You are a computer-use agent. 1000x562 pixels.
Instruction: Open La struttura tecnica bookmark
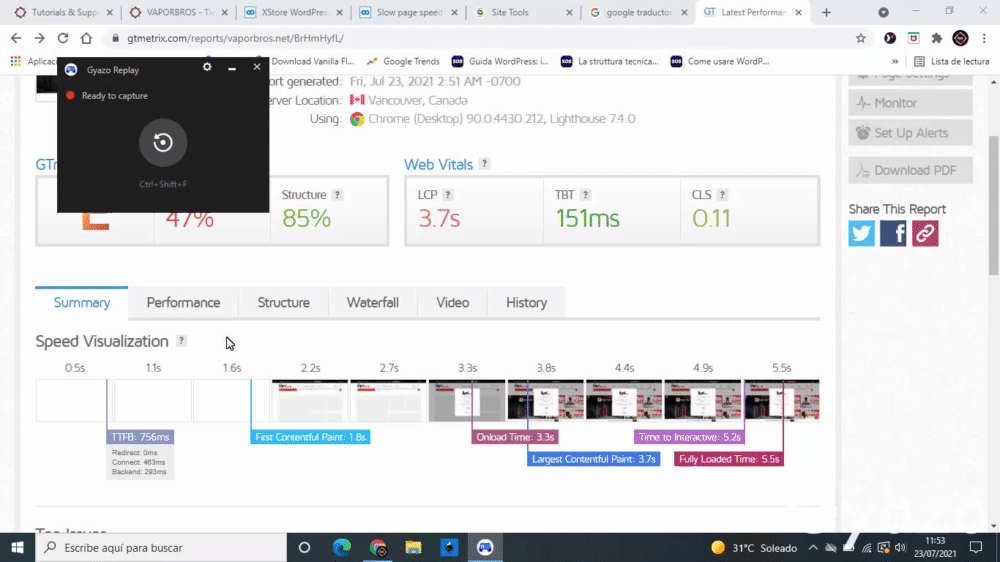click(x=610, y=61)
